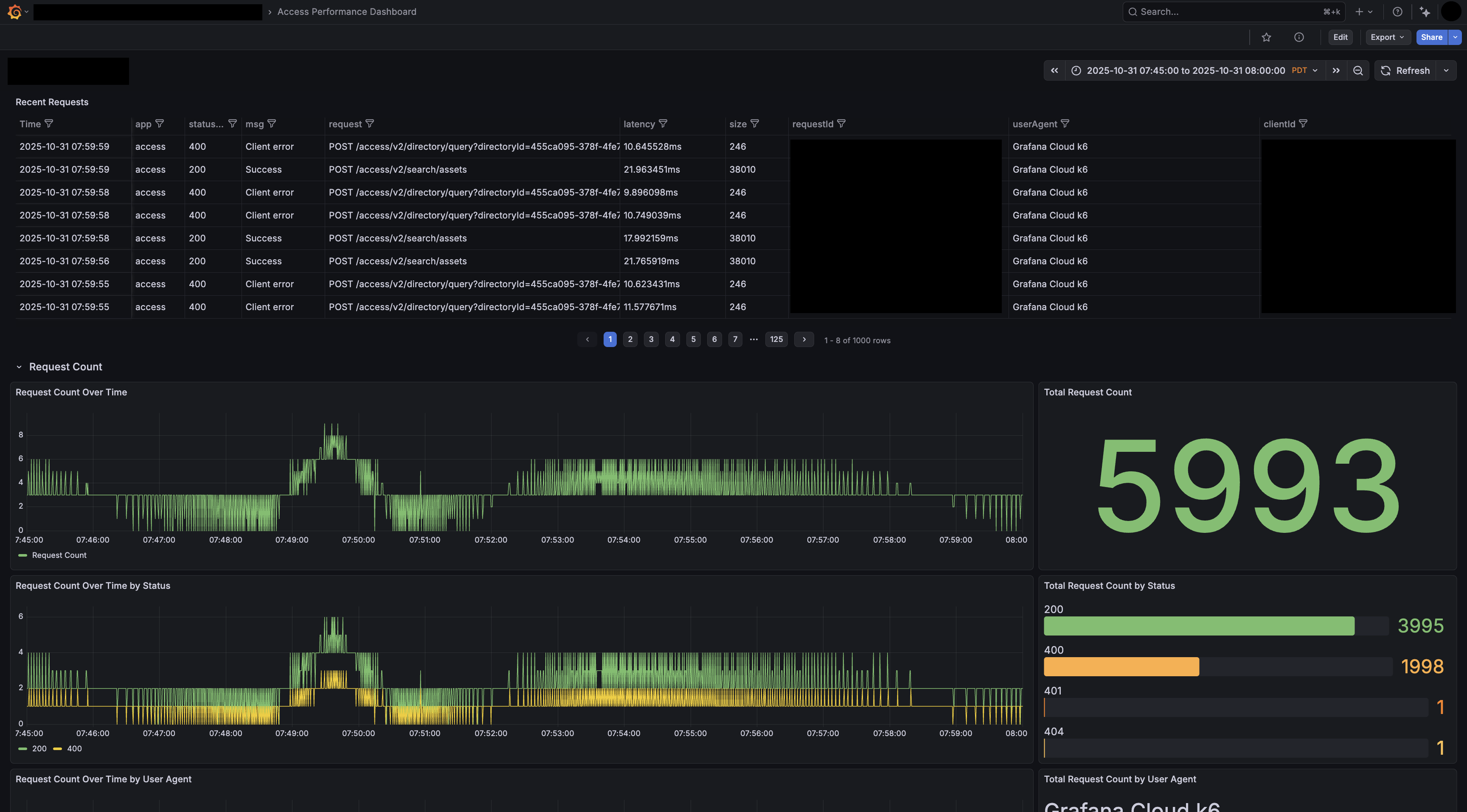Filter the latency column
1467x812 pixels.
tap(663, 123)
